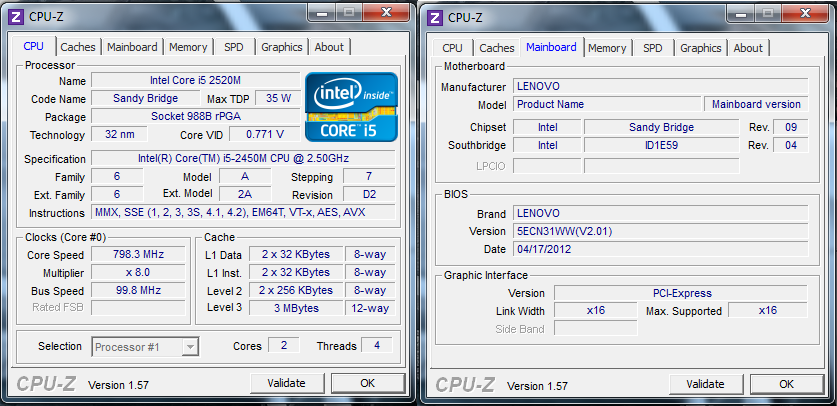Click the Chipset Rev. value '09'
This screenshot has width=837, height=406.
791,127
